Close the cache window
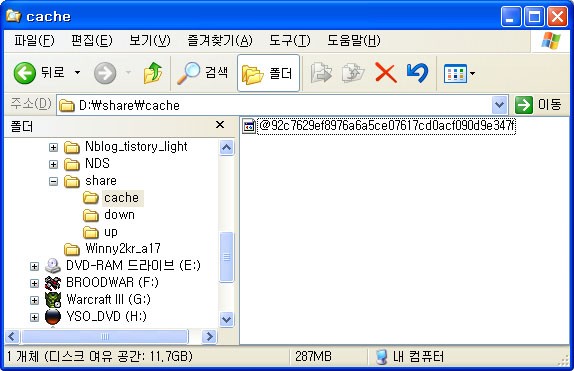The width and height of the screenshot is (574, 371). click(x=558, y=17)
